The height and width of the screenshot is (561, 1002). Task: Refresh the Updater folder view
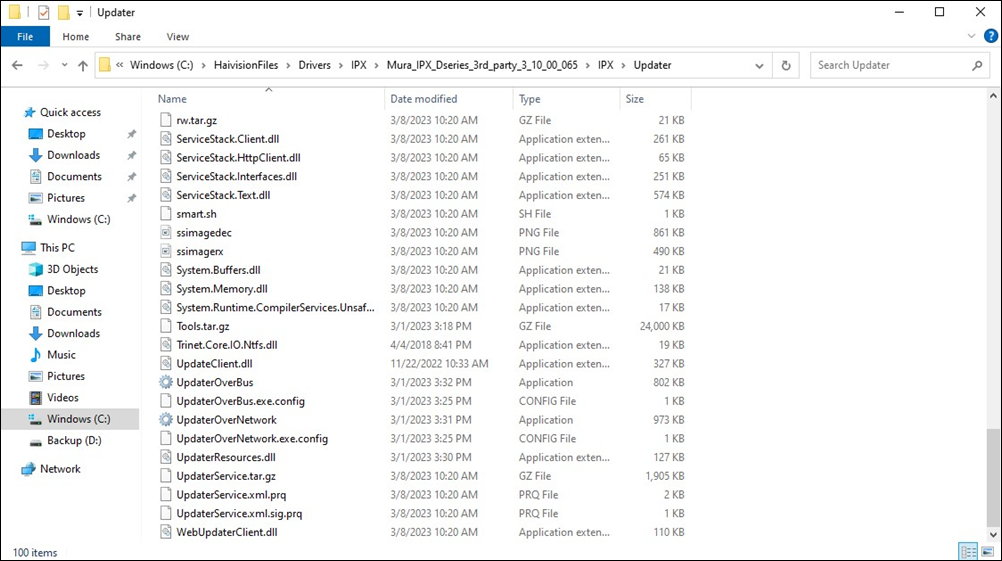(x=786, y=65)
